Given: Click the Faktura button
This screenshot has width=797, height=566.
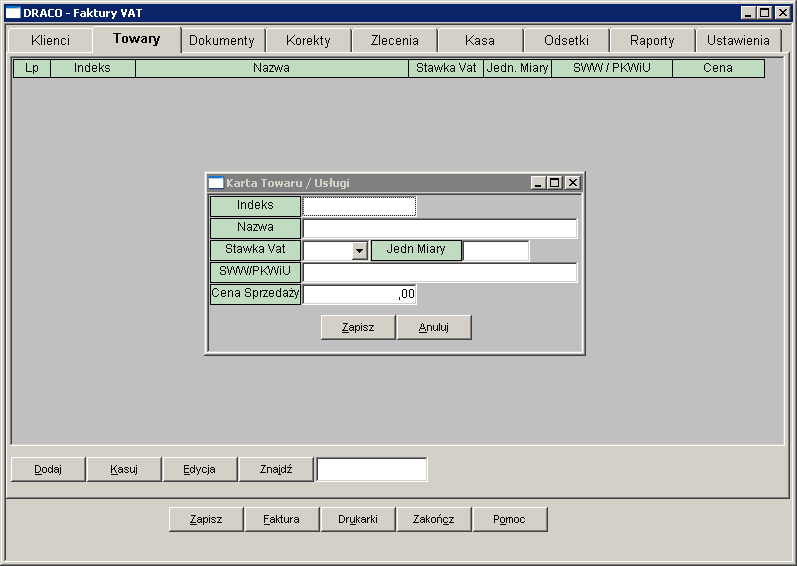Looking at the screenshot, I should pyautogui.click(x=282, y=519).
